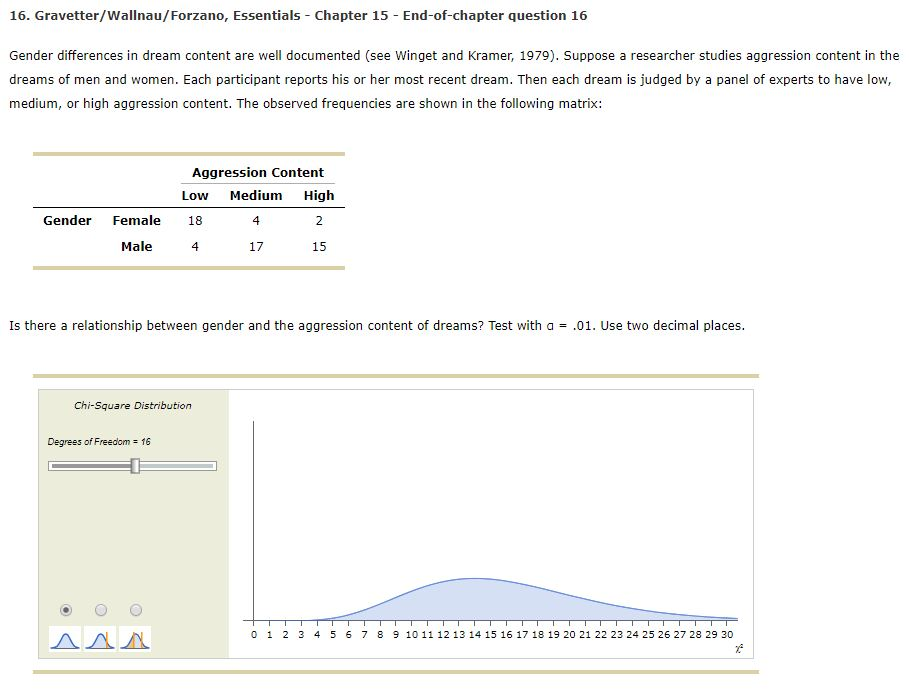Click the Male High cell value 15

coord(319,247)
